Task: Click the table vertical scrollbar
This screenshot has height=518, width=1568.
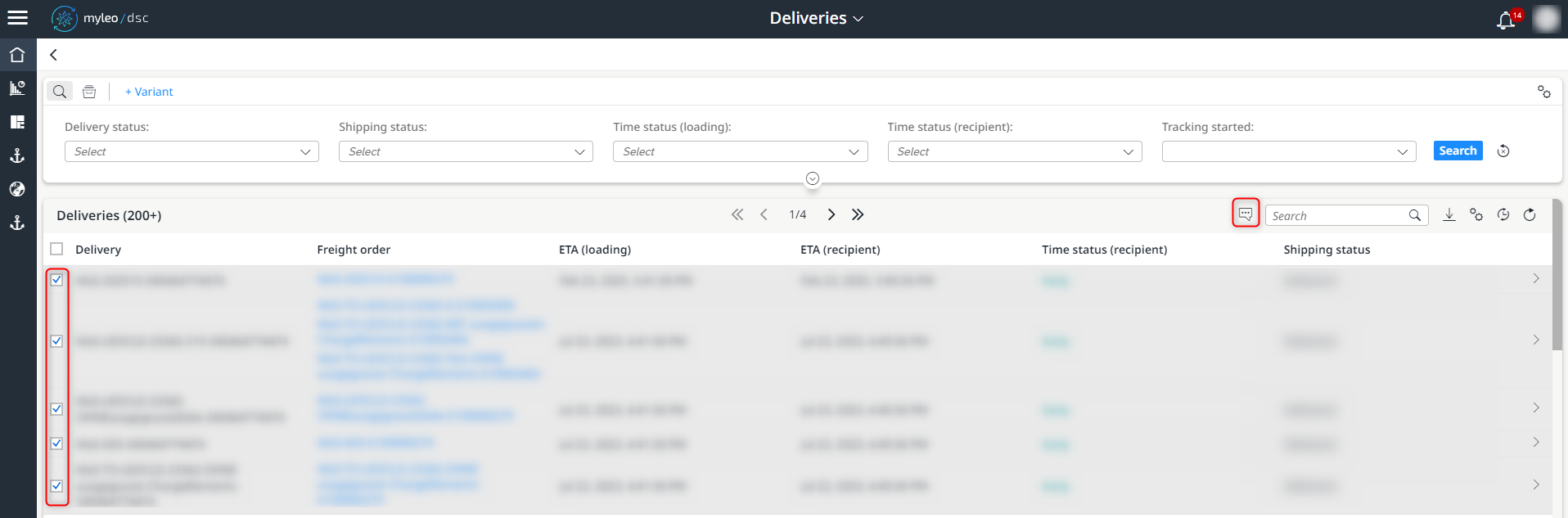Action: (1557, 275)
